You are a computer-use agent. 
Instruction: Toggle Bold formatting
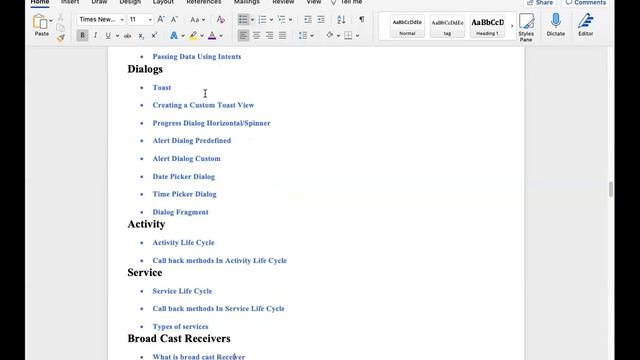coord(82,36)
